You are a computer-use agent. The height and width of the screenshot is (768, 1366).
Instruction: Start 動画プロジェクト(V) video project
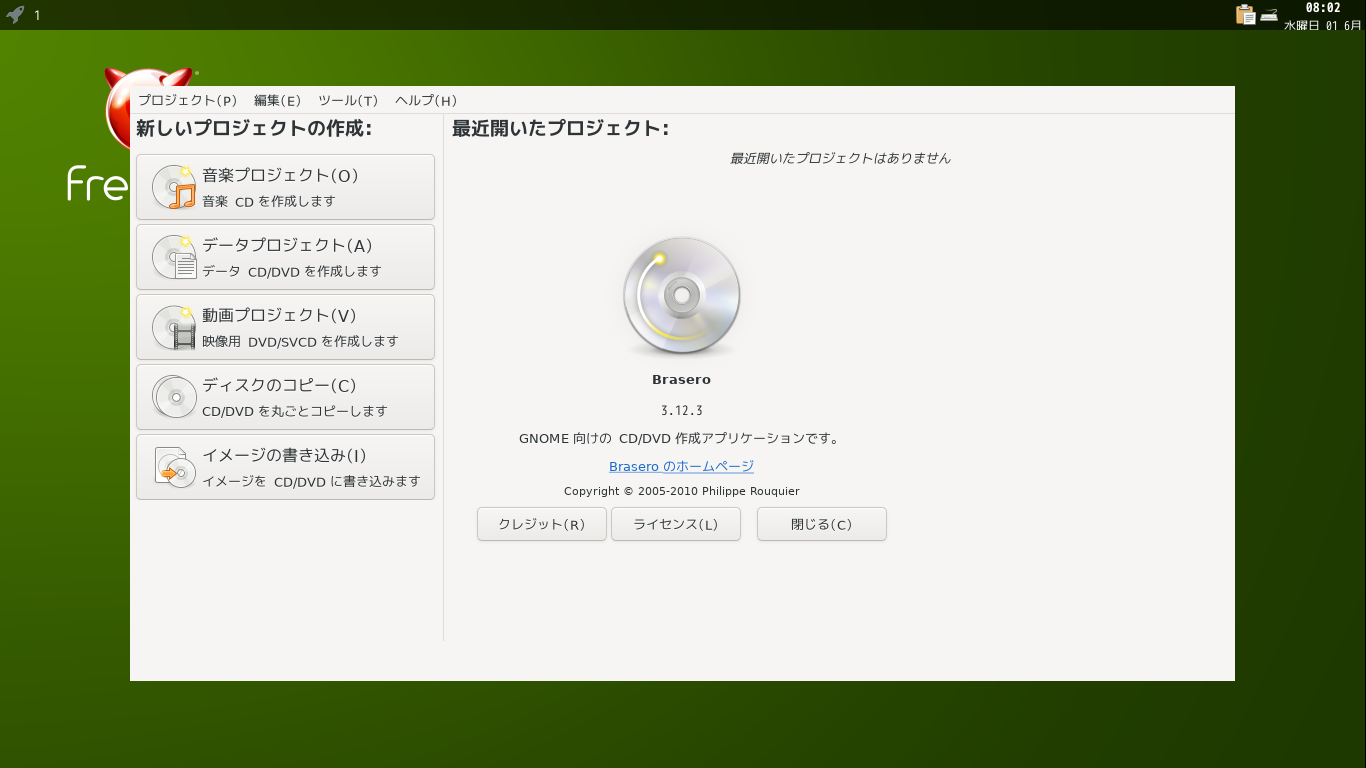285,327
